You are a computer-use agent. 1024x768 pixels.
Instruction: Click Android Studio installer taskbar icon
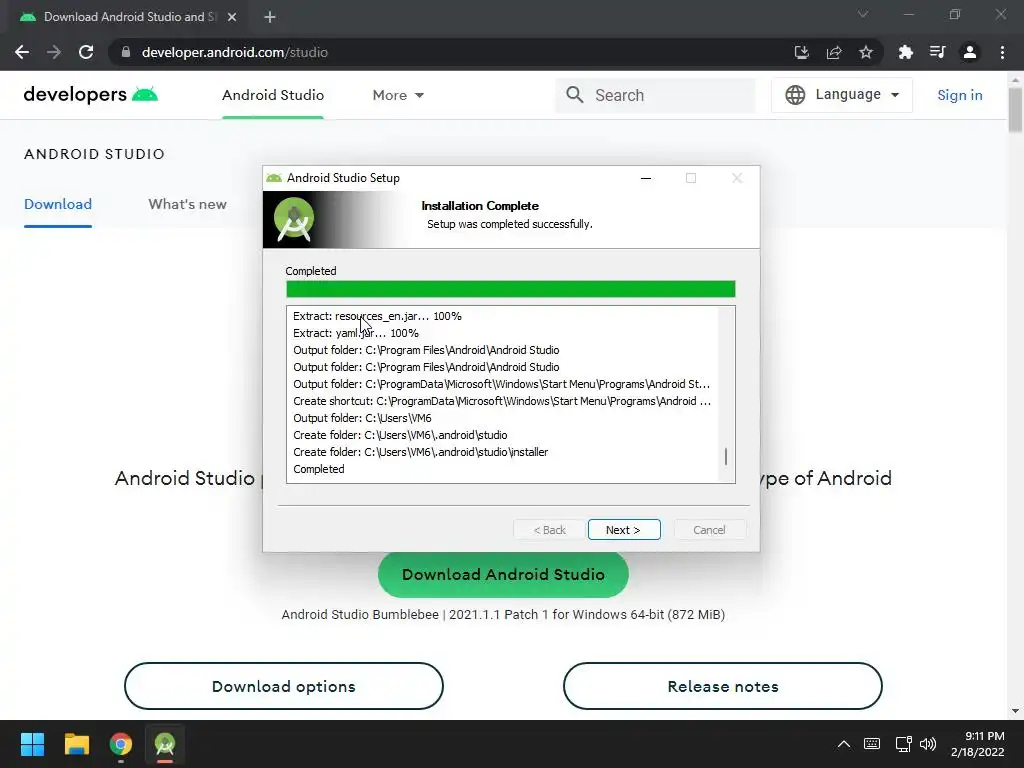point(165,744)
